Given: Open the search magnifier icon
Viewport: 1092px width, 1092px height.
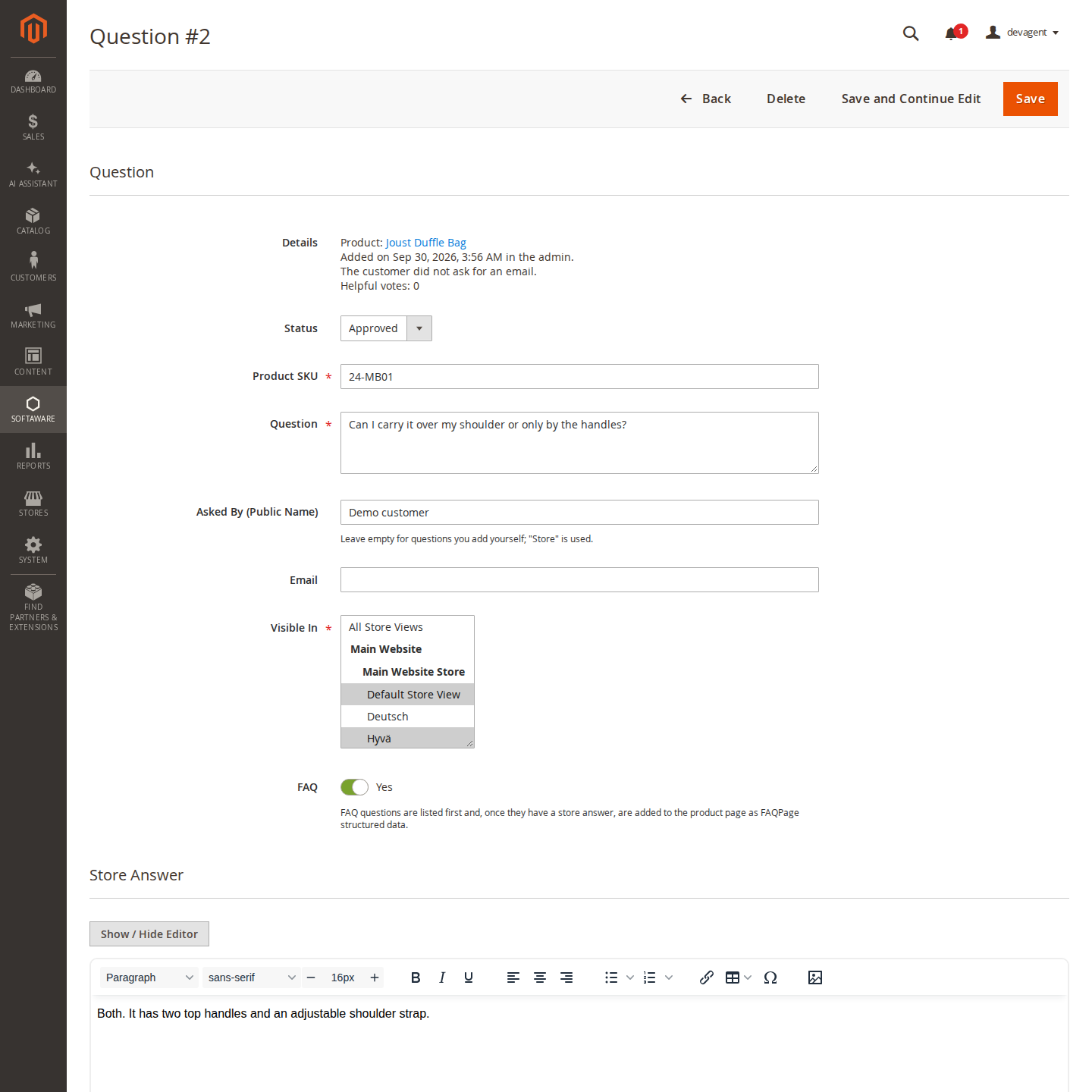Looking at the screenshot, I should point(911,33).
